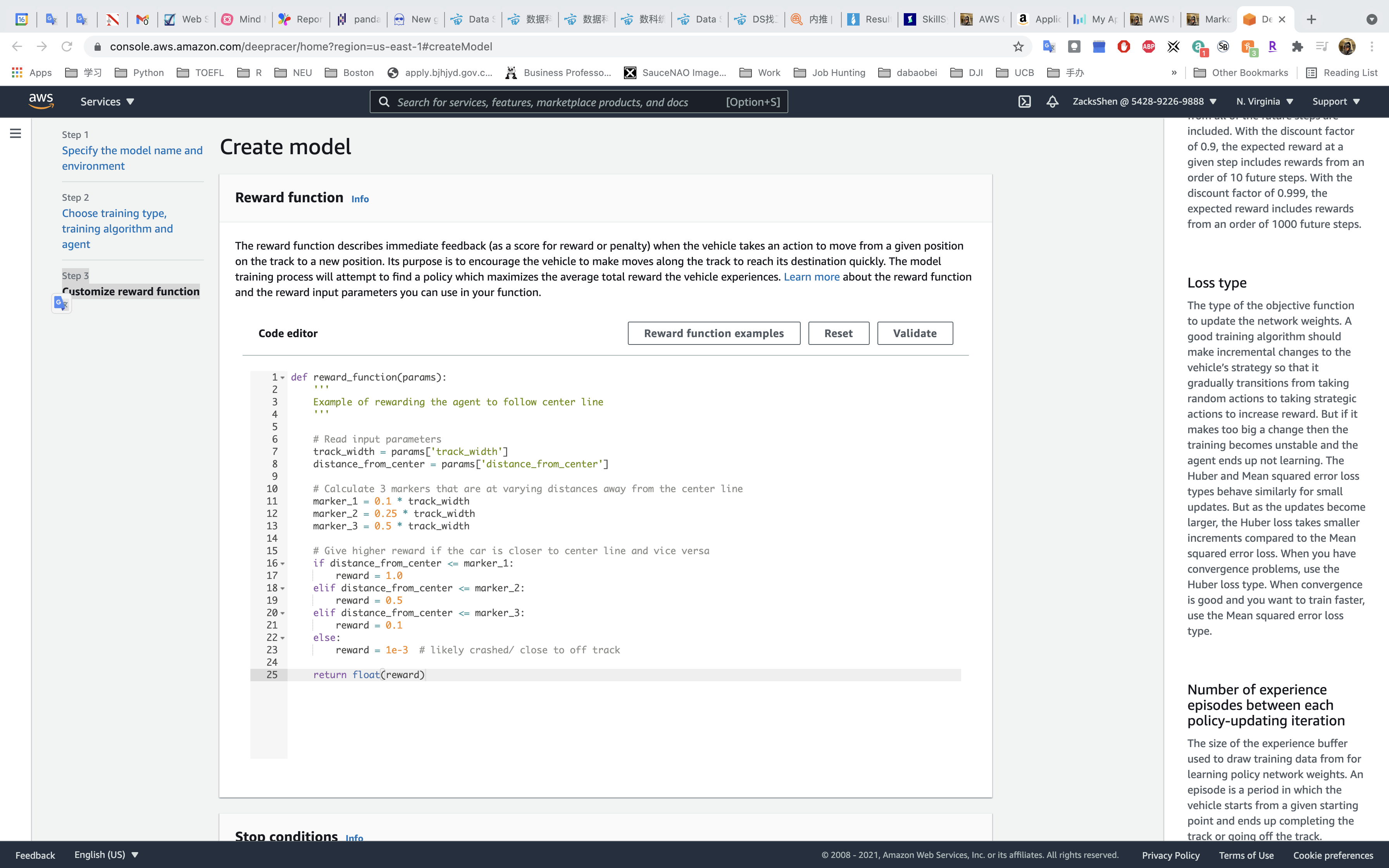Image resolution: width=1389 pixels, height=868 pixels.
Task: Bookmark page with the star icon
Action: coord(1018,46)
